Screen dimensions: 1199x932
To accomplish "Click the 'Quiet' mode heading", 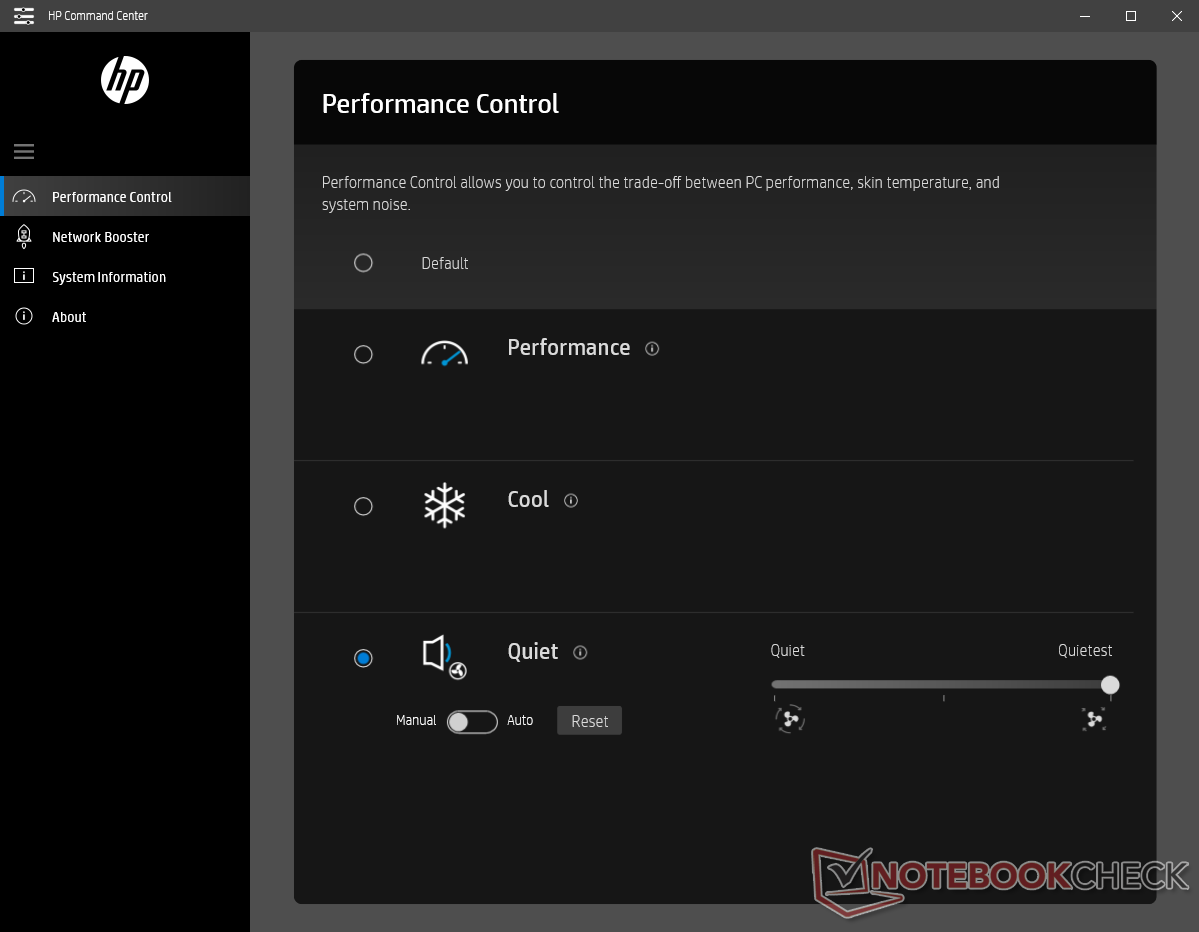I will tap(533, 651).
